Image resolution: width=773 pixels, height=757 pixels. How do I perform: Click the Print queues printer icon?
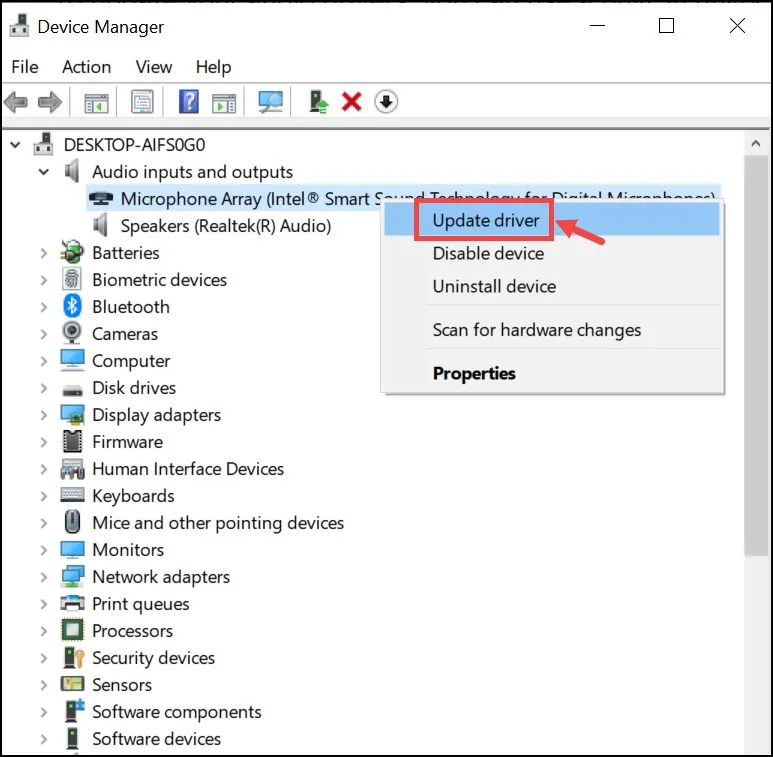[x=72, y=603]
